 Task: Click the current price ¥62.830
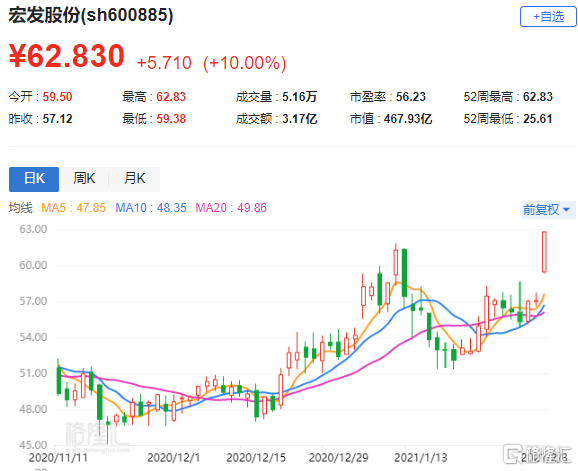point(66,56)
